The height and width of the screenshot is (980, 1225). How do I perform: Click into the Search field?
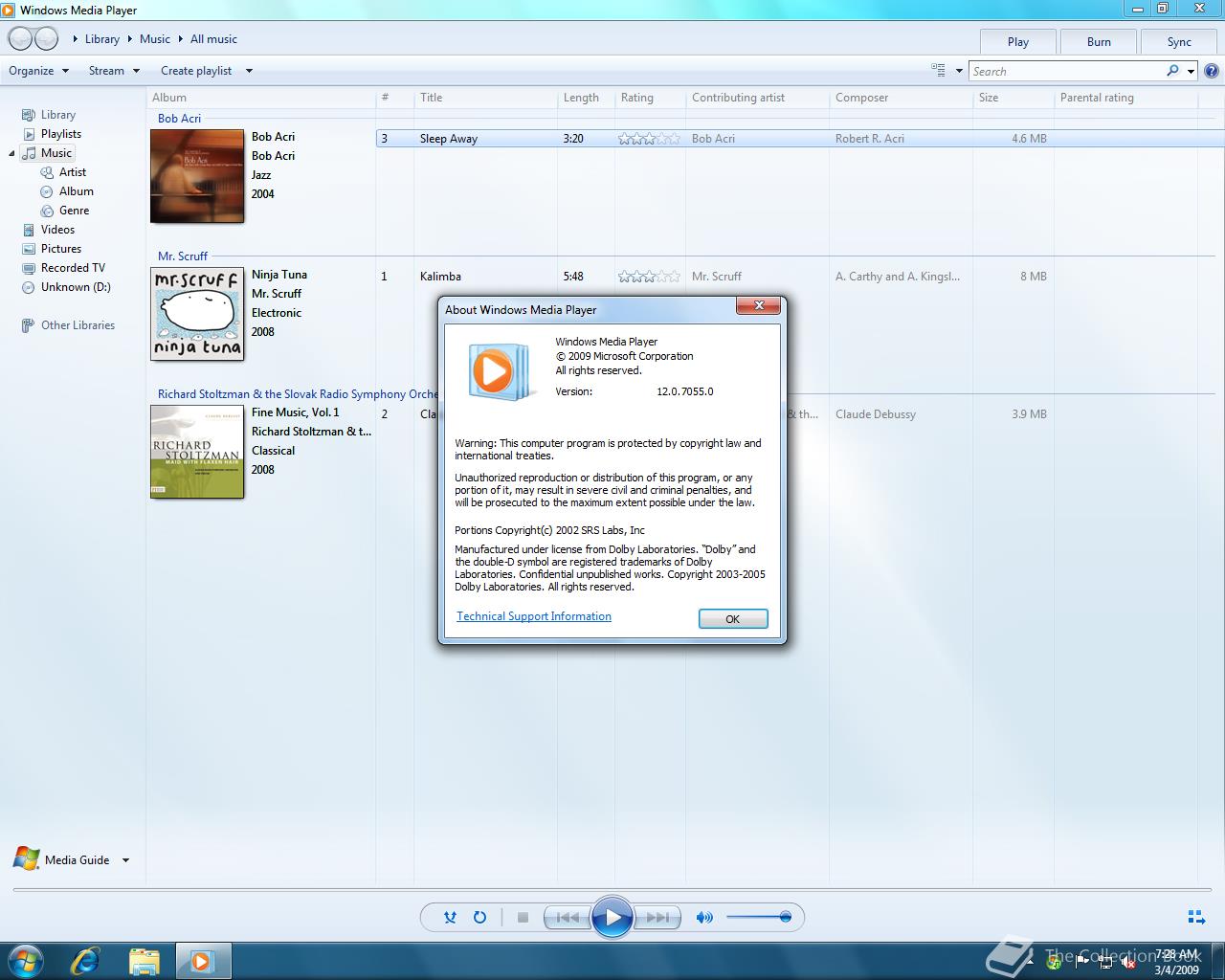tap(1066, 71)
